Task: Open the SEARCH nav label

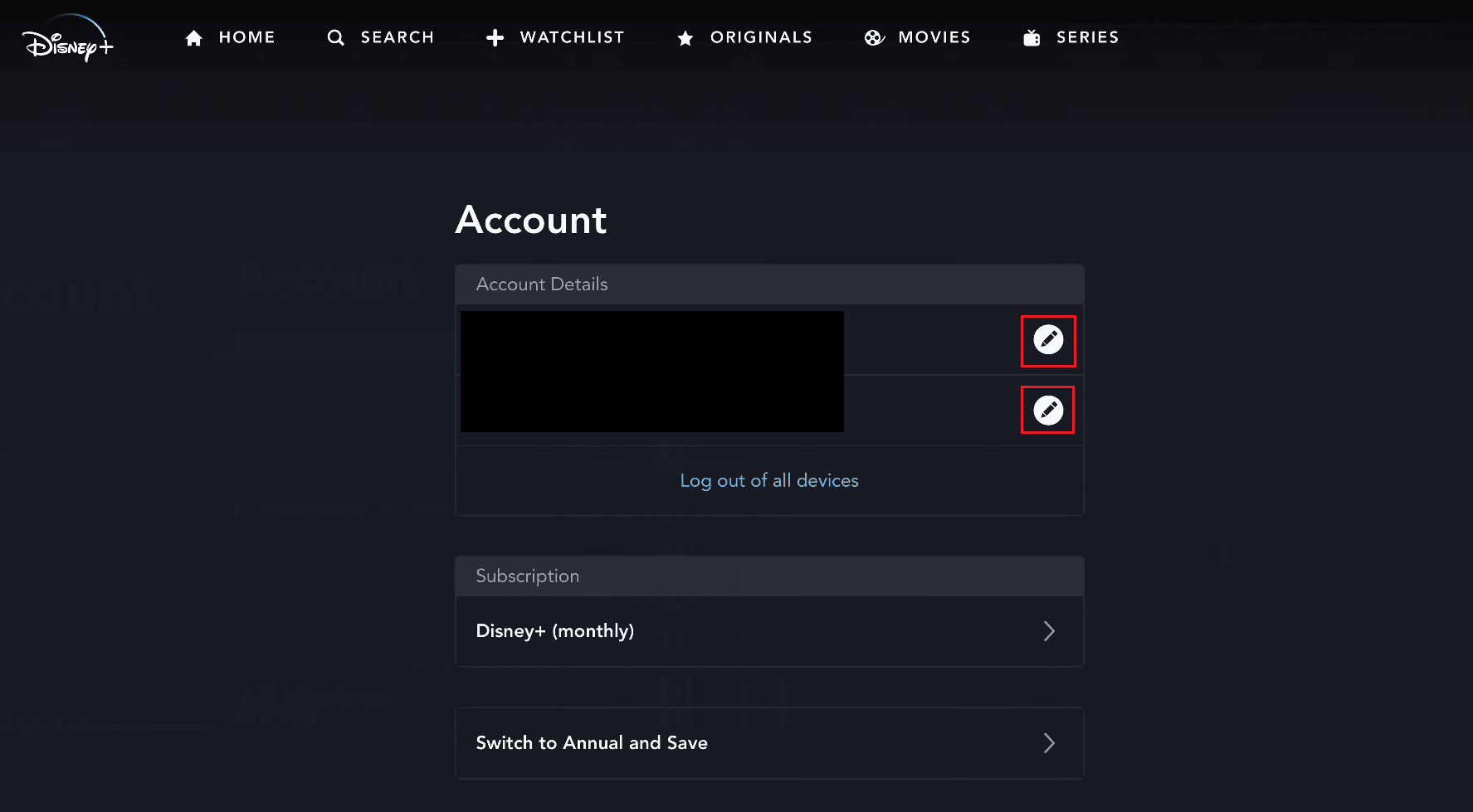Action: 398,37
